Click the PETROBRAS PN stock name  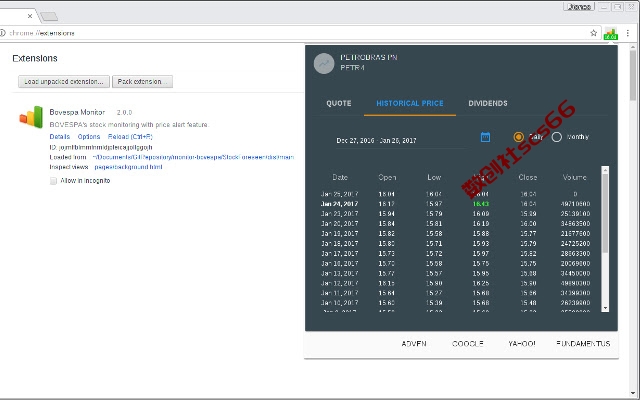tap(369, 58)
